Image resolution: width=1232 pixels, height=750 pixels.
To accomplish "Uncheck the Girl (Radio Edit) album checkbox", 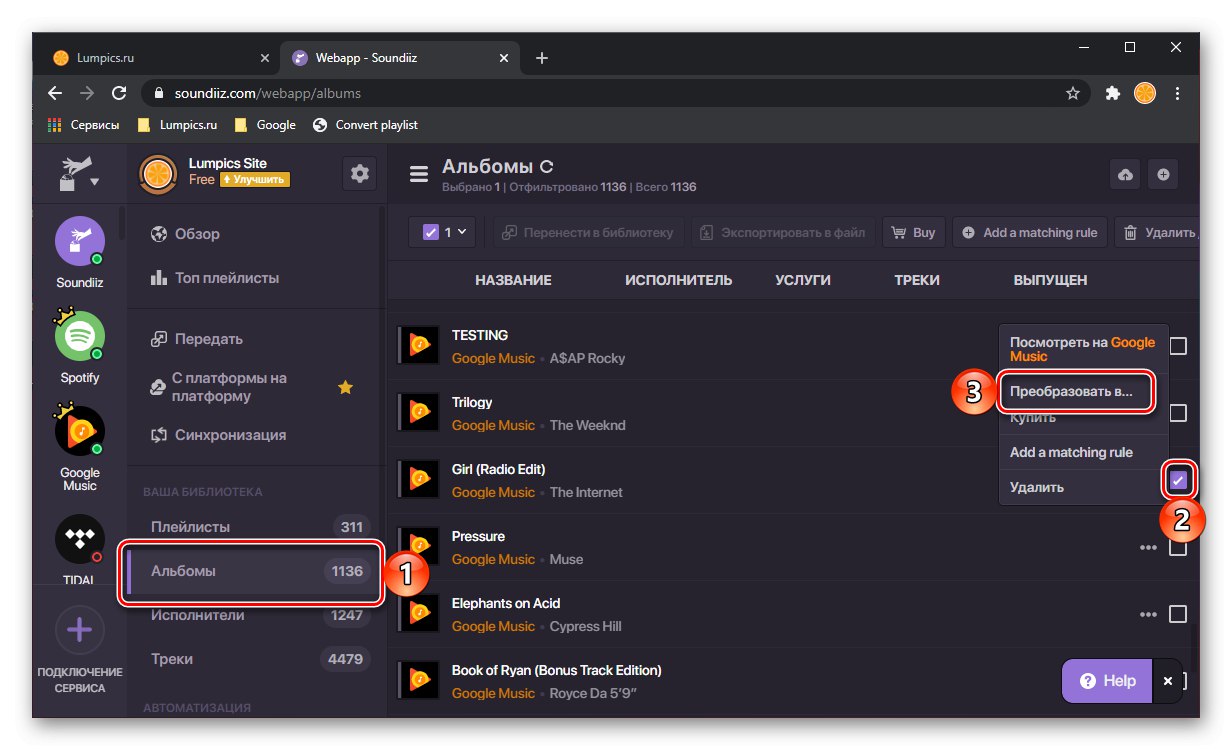I will coord(1178,480).
